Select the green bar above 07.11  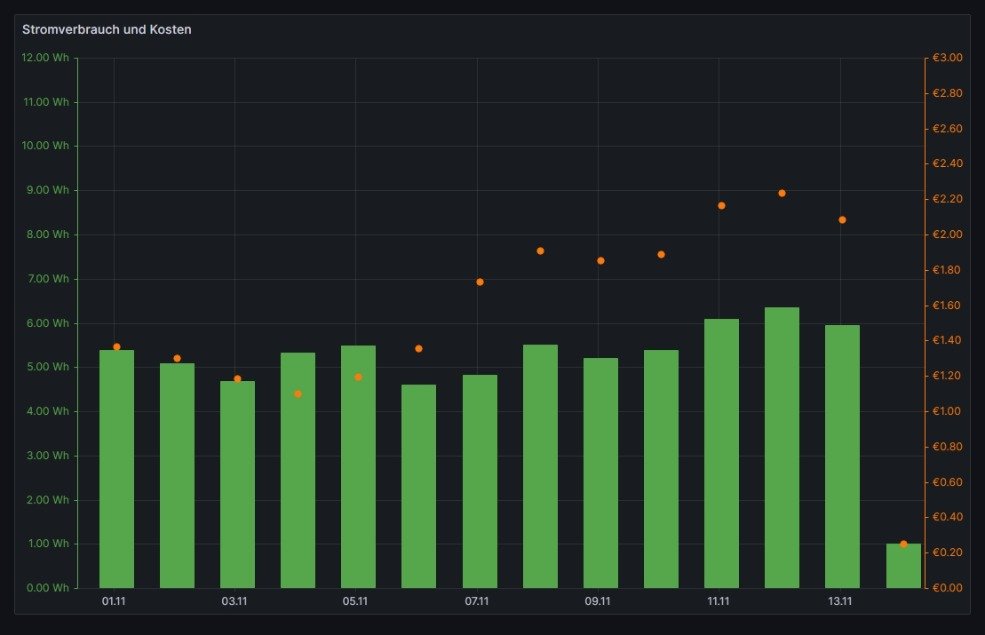pyautogui.click(x=479, y=482)
